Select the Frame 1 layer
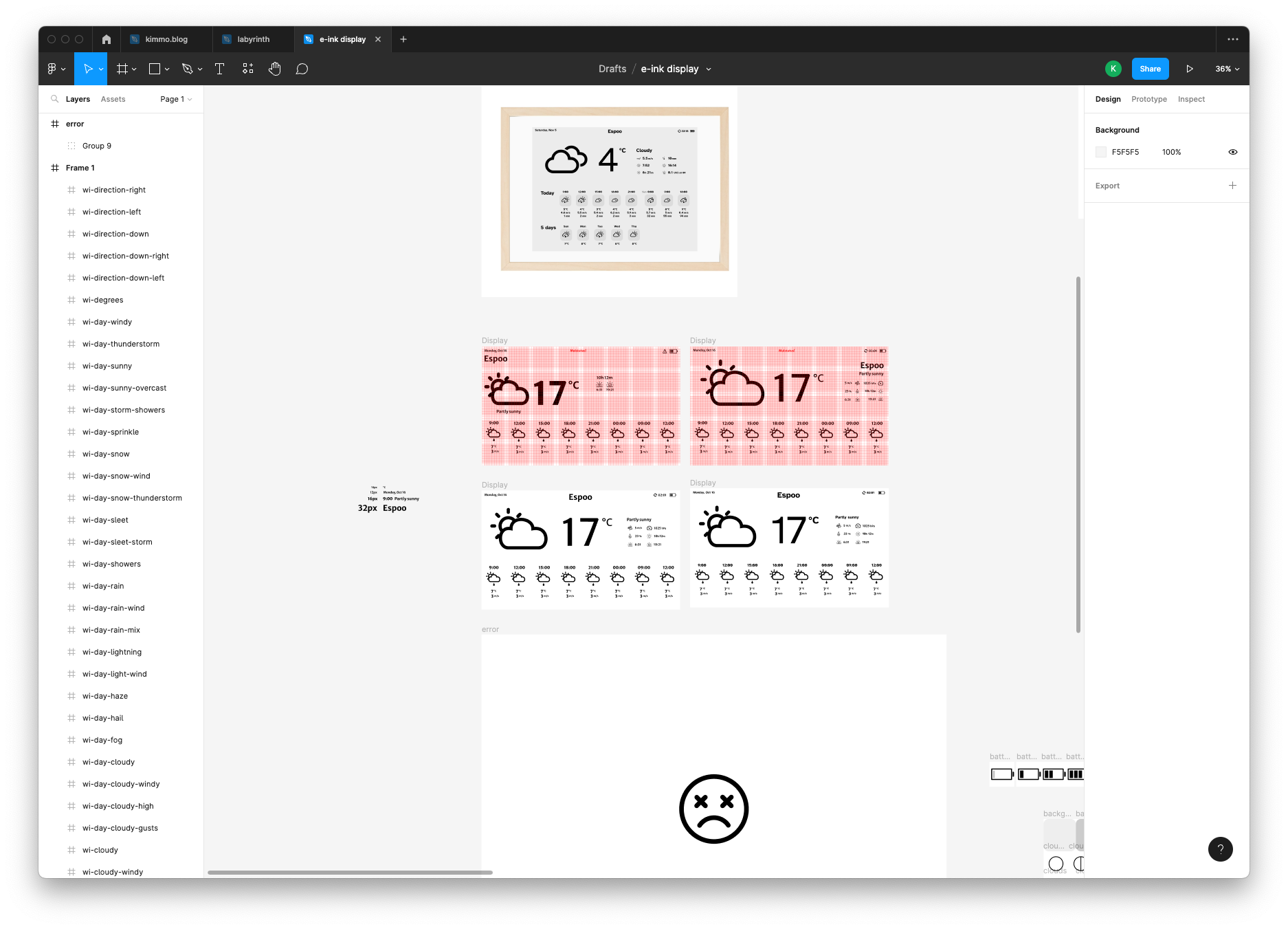 [x=121, y=168]
